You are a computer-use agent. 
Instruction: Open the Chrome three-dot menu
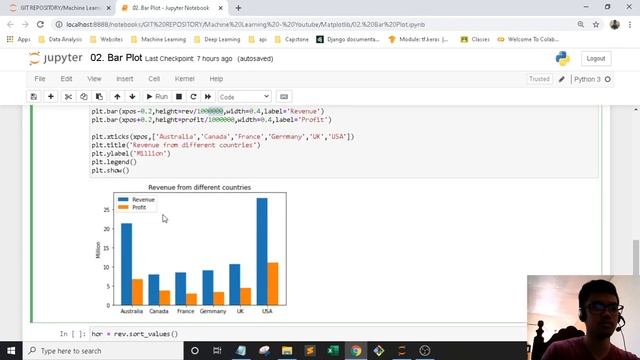[x=630, y=24]
